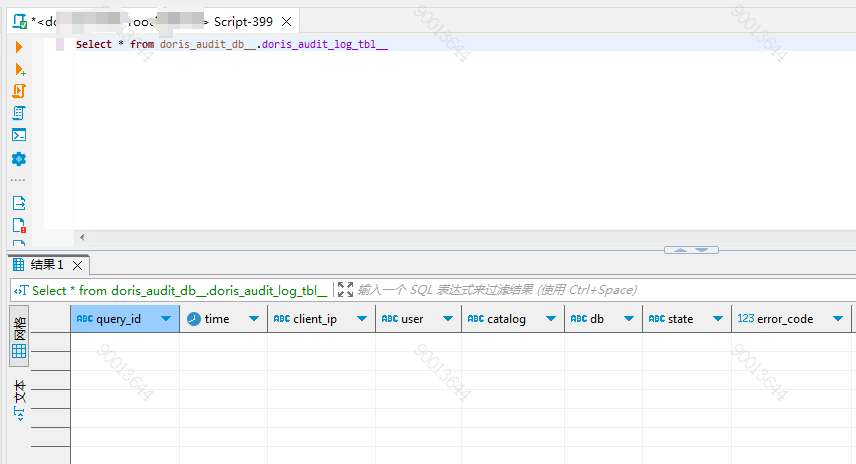The width and height of the screenshot is (856, 464).
Task: Run the SQL statement with Execute icon
Action: 18,47
